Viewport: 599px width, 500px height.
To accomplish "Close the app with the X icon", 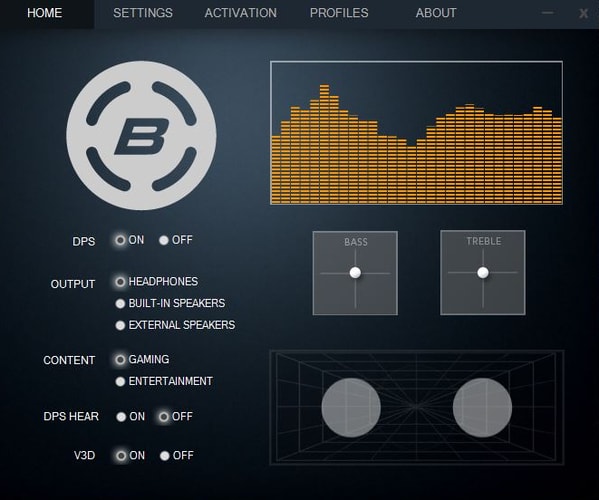I will tap(583, 13).
